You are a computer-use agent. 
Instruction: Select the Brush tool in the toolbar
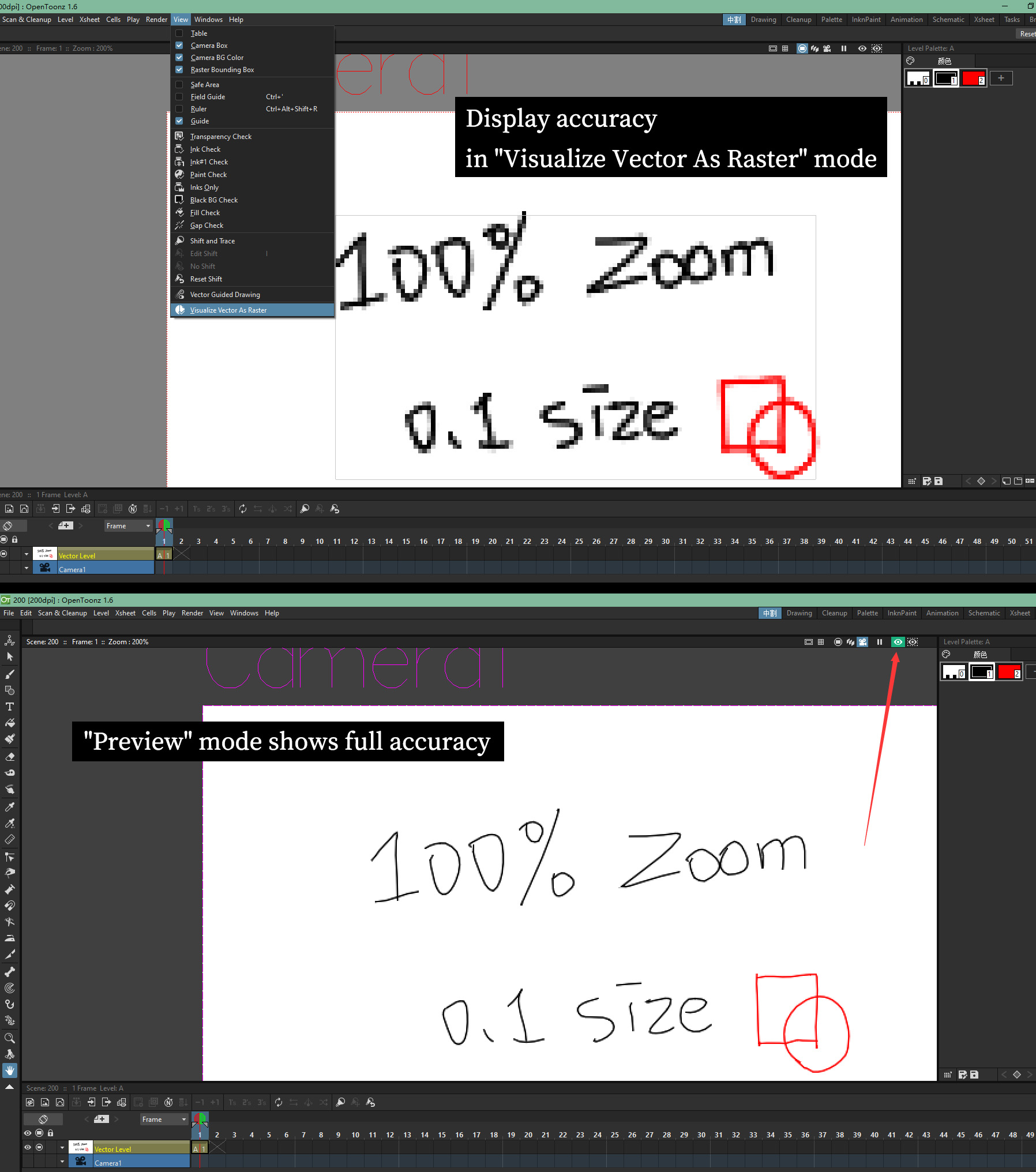pyautogui.click(x=10, y=675)
